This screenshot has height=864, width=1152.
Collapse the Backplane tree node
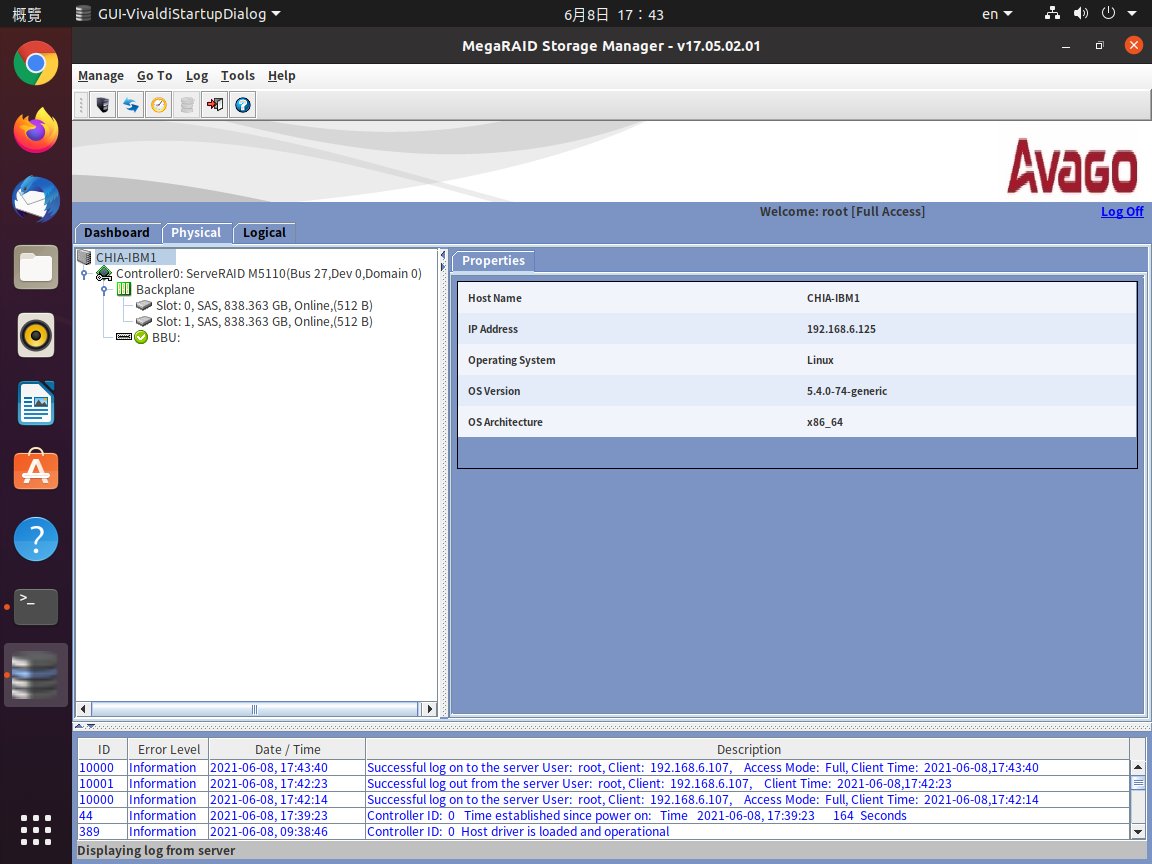(104, 290)
